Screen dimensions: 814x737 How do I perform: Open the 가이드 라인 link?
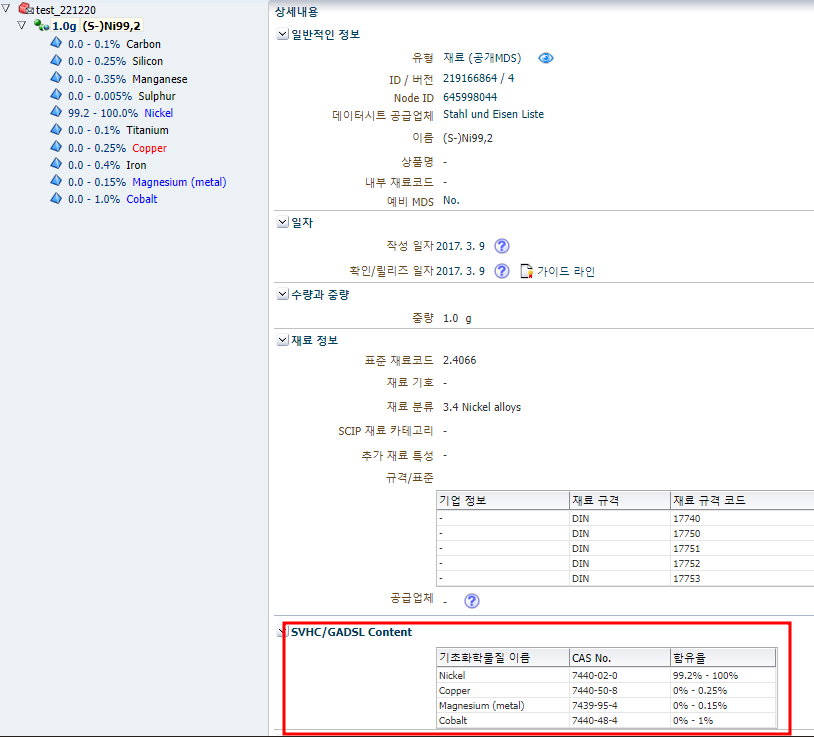tap(566, 271)
